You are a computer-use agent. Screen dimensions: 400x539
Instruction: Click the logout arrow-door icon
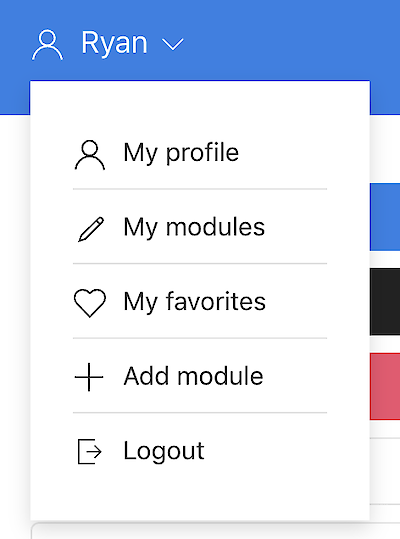89,451
